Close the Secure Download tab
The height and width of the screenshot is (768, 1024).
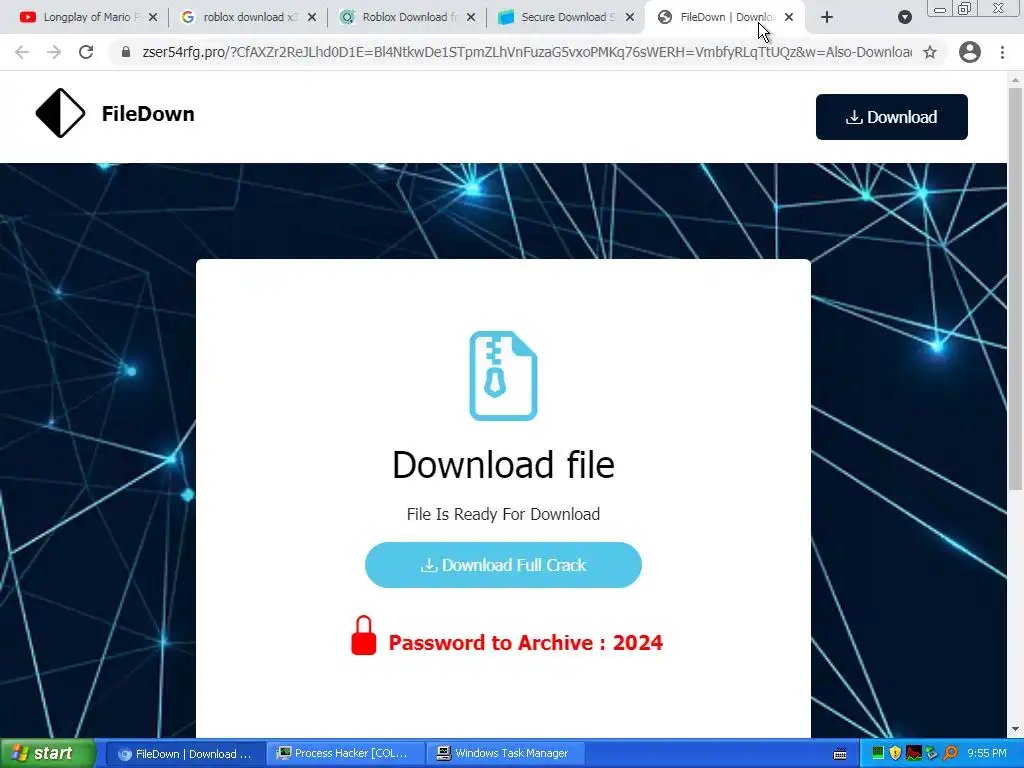point(630,18)
